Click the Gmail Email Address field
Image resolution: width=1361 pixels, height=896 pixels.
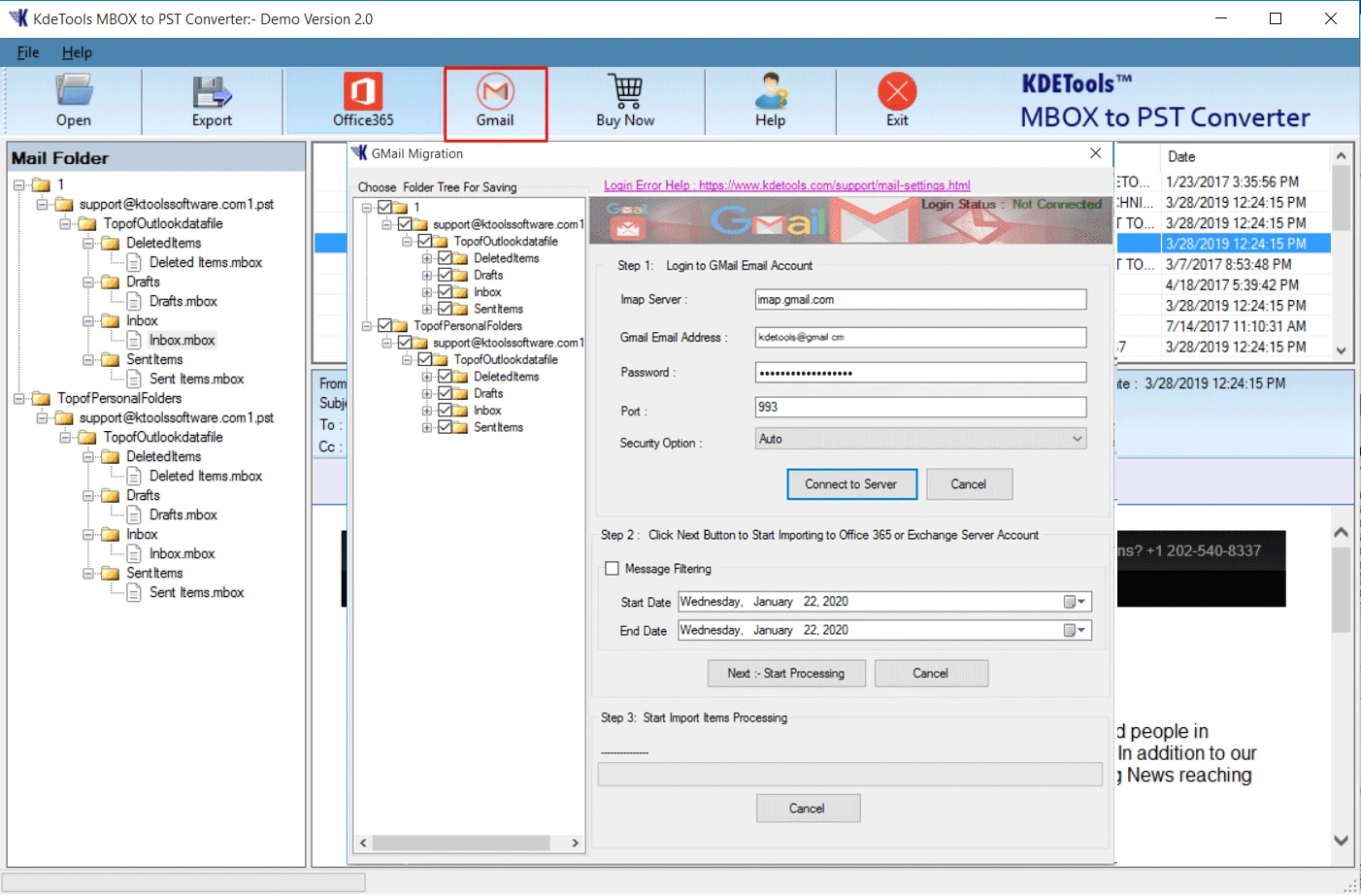point(920,337)
